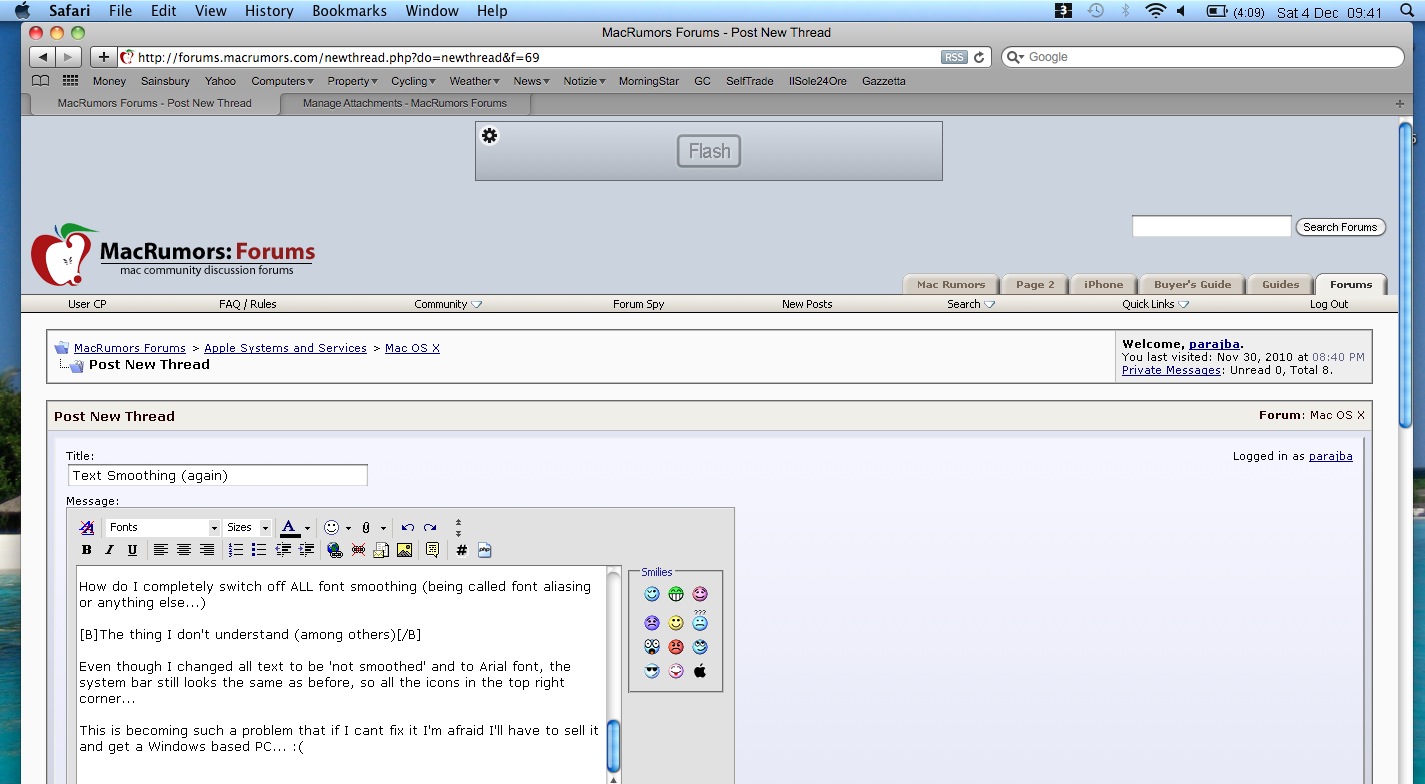Open the Wi-Fi status menu
This screenshot has width=1425, height=784.
[1155, 12]
